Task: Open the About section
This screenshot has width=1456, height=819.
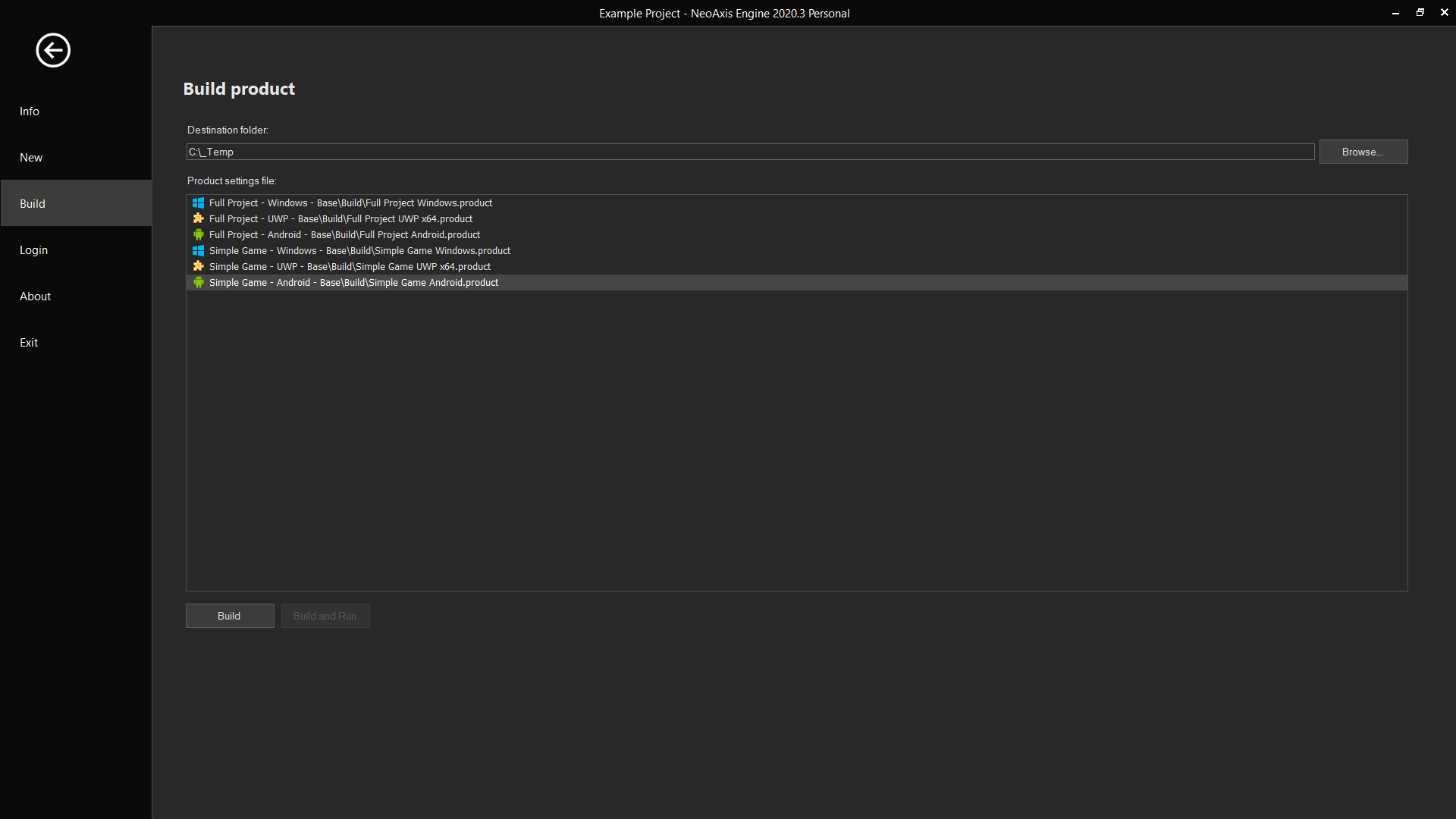Action: click(35, 297)
